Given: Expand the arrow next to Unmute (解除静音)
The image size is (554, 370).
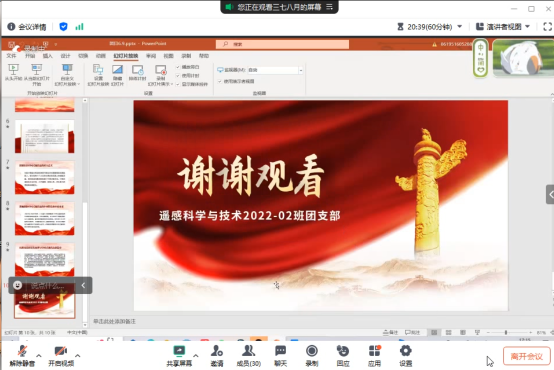Looking at the screenshot, I should (x=39, y=356).
